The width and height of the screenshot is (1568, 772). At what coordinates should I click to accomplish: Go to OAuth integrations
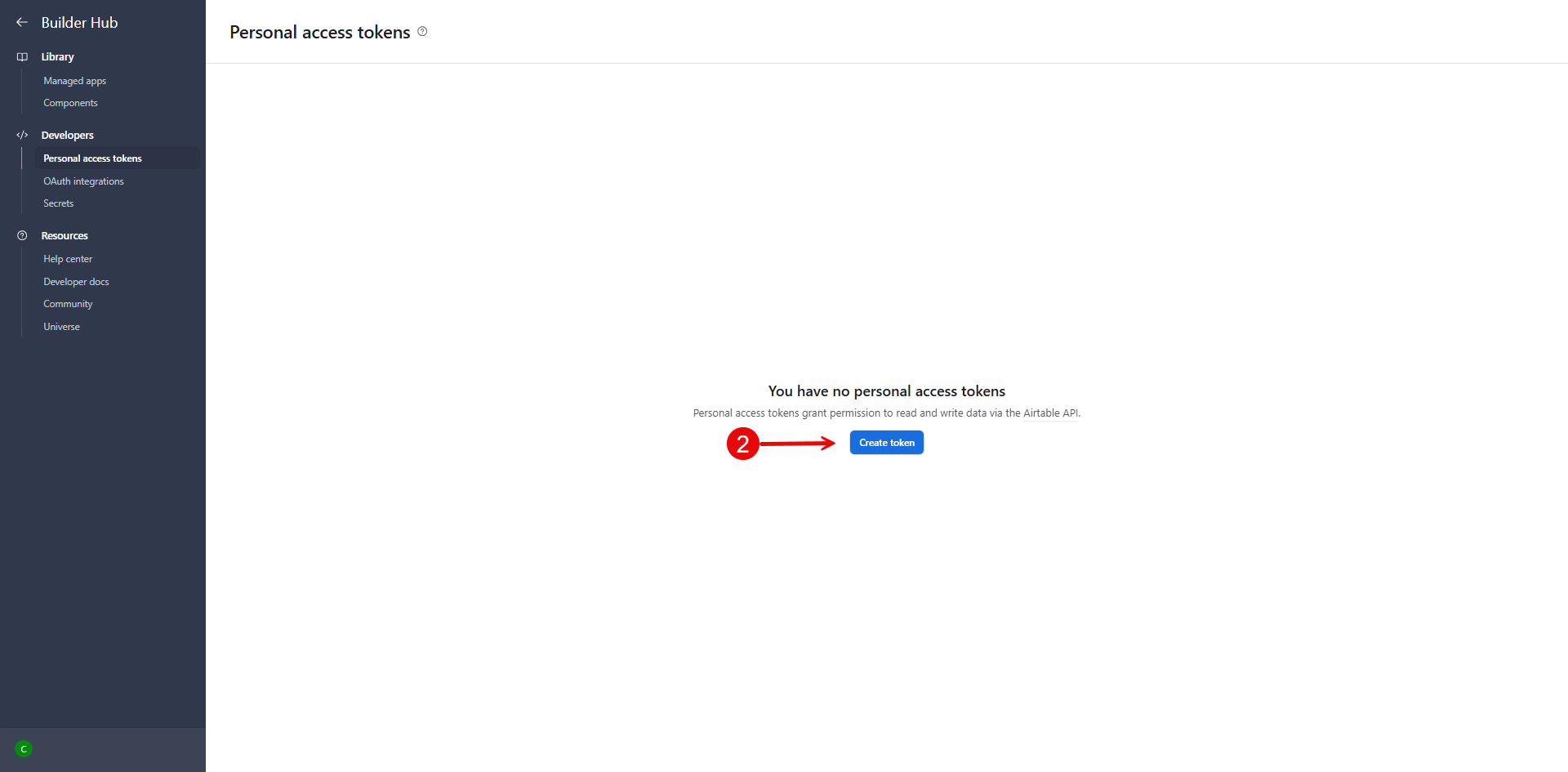[x=83, y=181]
